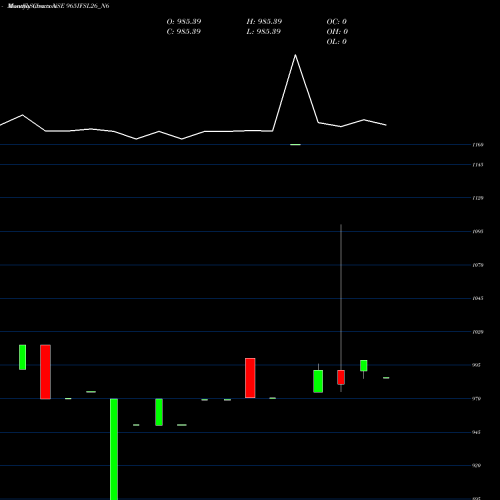Image resolution: width=500 pixels, height=500 pixels.
Task: Click the OC: 0 reading
Action: point(337,22)
